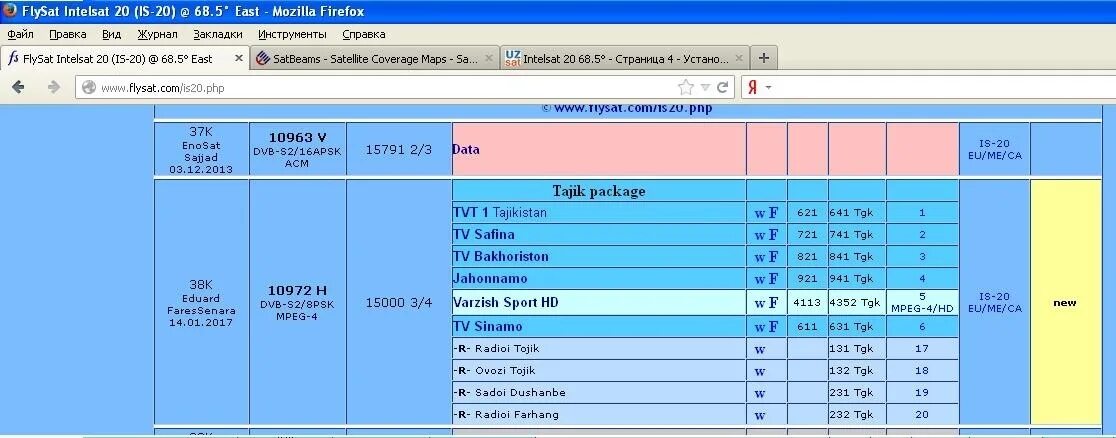1116x438 pixels.
Task: Click the Yandex search engine icon
Action: click(752, 88)
